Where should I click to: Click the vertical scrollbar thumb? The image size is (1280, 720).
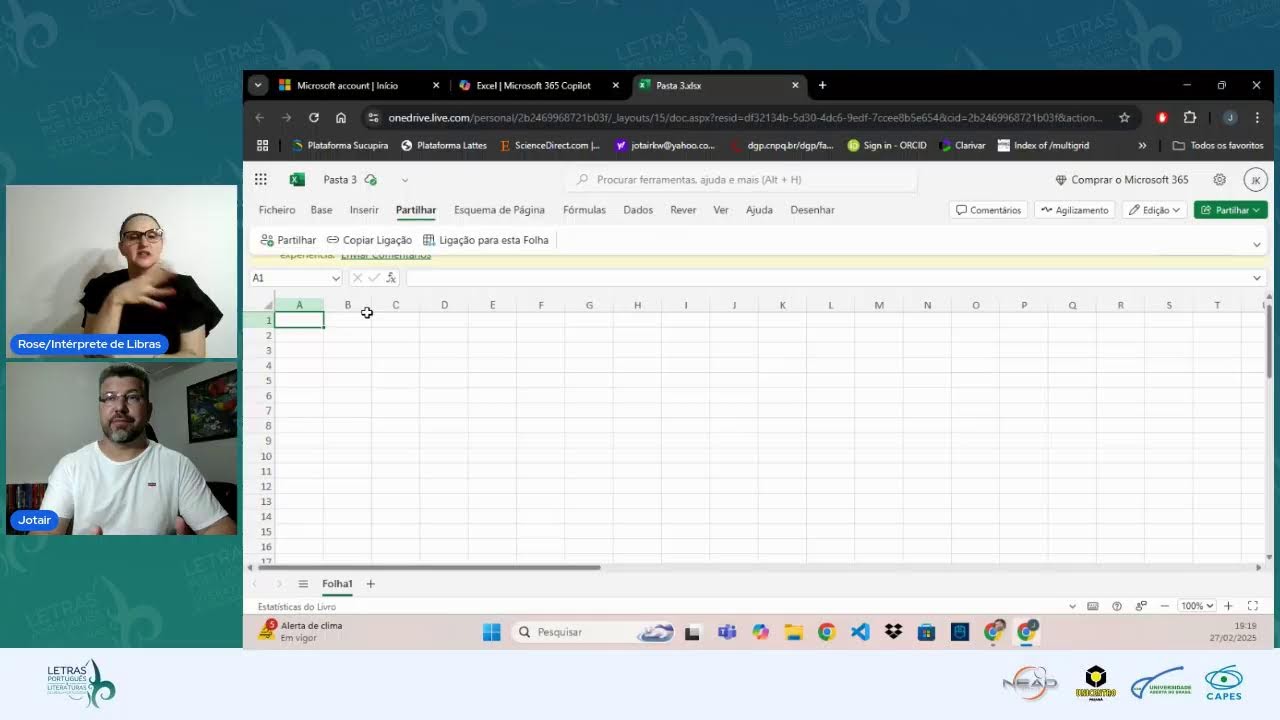click(x=1269, y=341)
